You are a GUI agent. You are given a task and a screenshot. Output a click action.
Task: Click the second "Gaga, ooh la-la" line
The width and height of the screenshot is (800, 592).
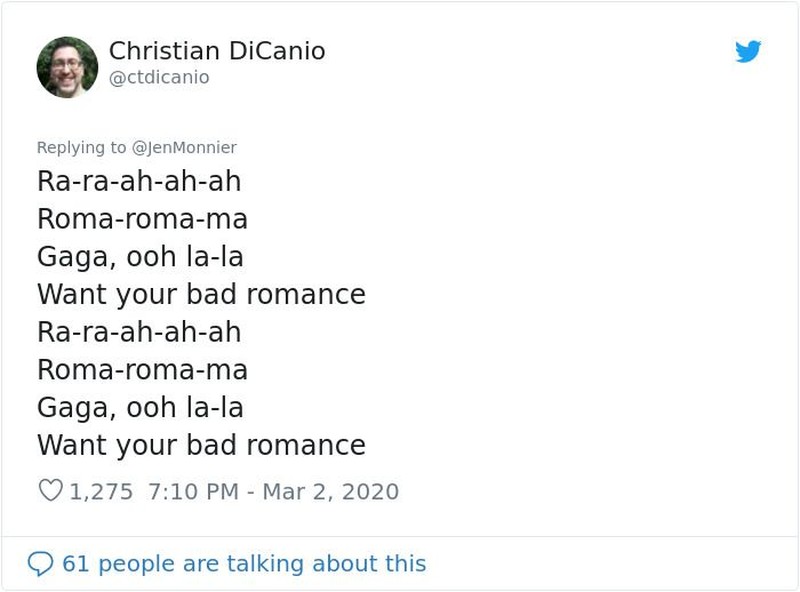(x=140, y=408)
